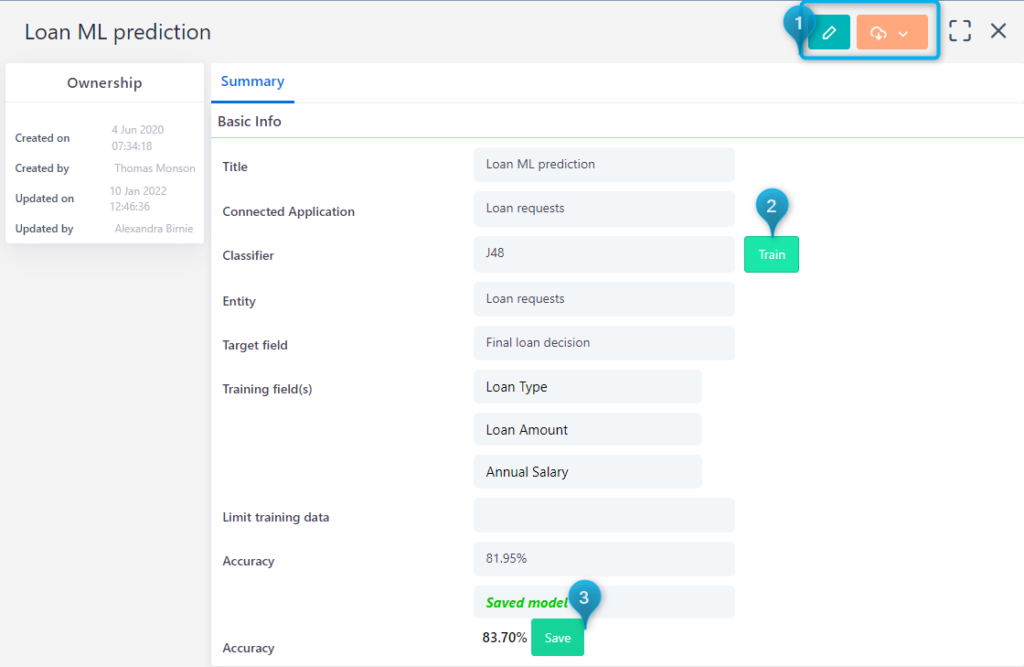The width and height of the screenshot is (1024, 667).
Task: Close the Loan ML prediction window
Action: pyautogui.click(x=998, y=31)
